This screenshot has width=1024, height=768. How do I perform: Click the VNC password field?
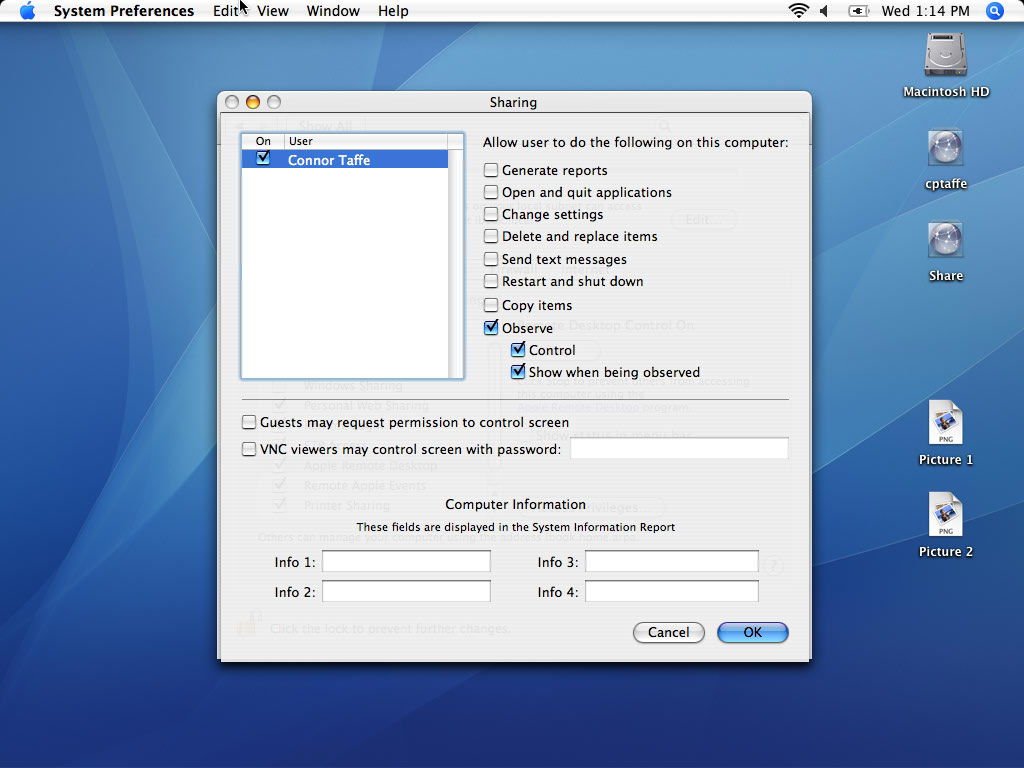tap(679, 449)
